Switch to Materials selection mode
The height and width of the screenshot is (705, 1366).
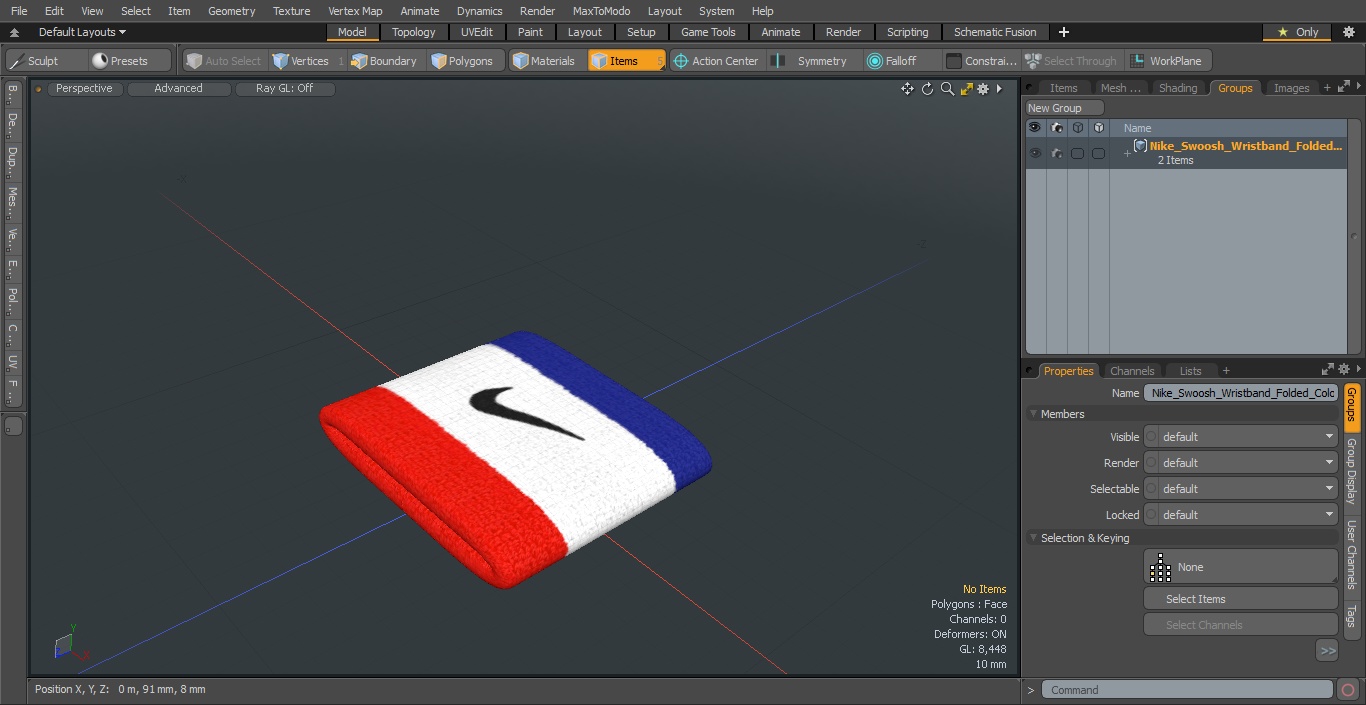545,61
